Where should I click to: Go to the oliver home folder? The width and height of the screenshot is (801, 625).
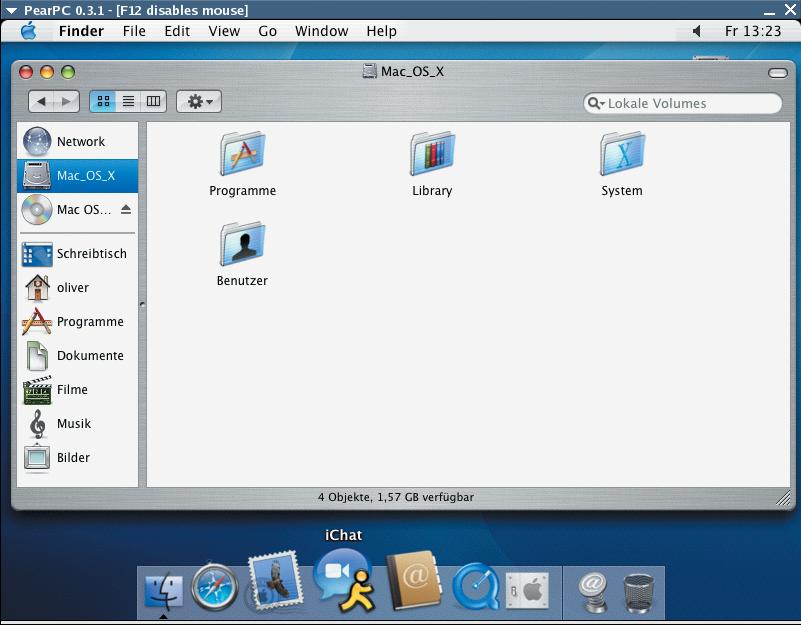[x=78, y=288]
